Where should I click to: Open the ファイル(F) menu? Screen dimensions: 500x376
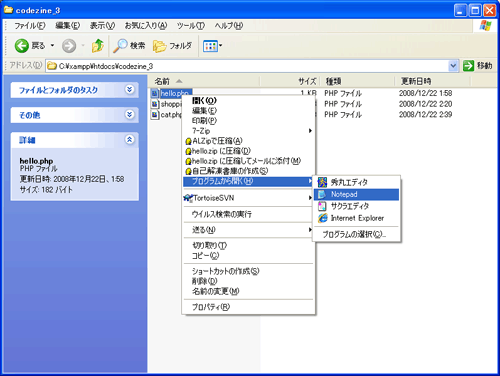coord(30,26)
